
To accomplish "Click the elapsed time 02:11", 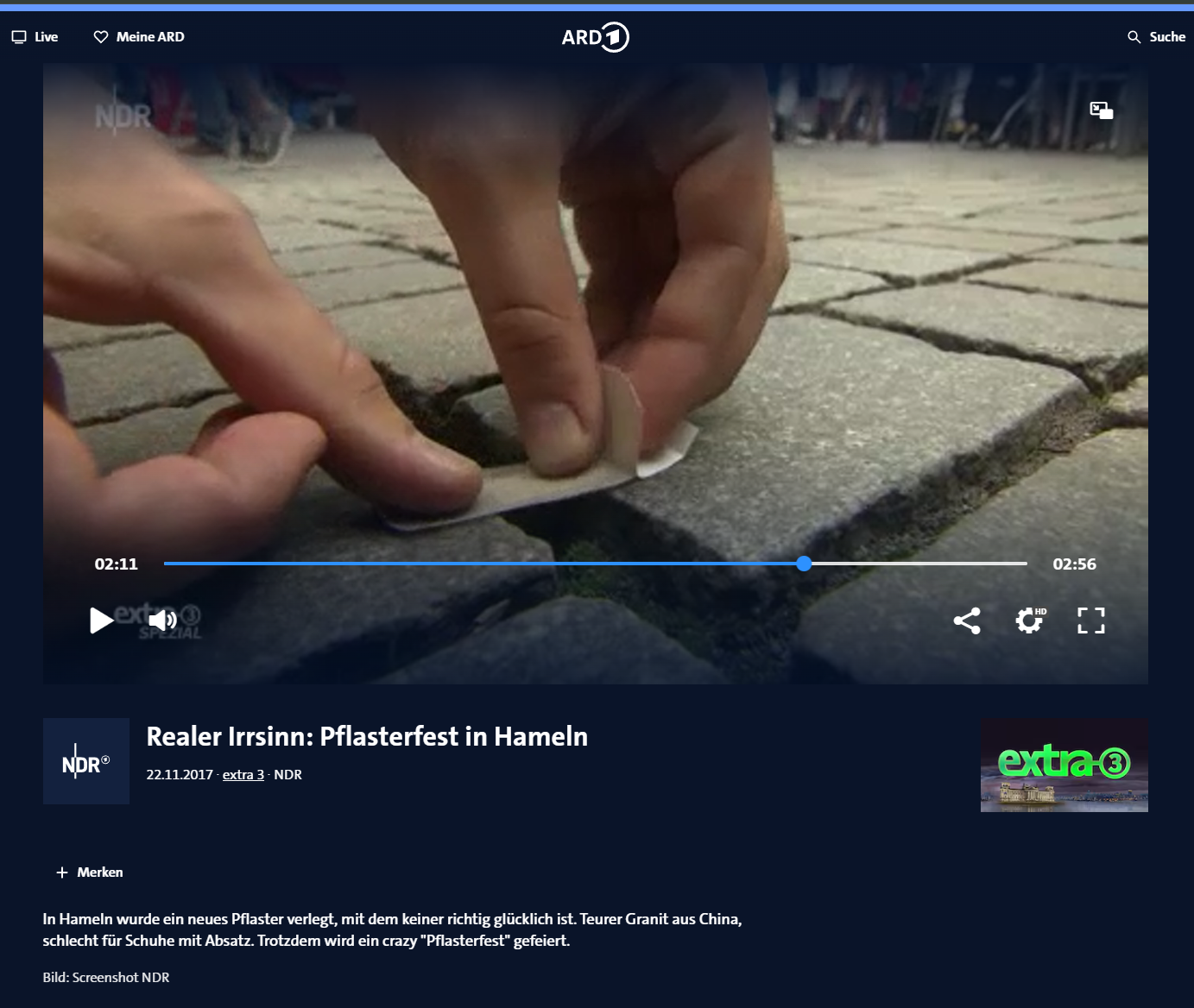I will tap(117, 564).
